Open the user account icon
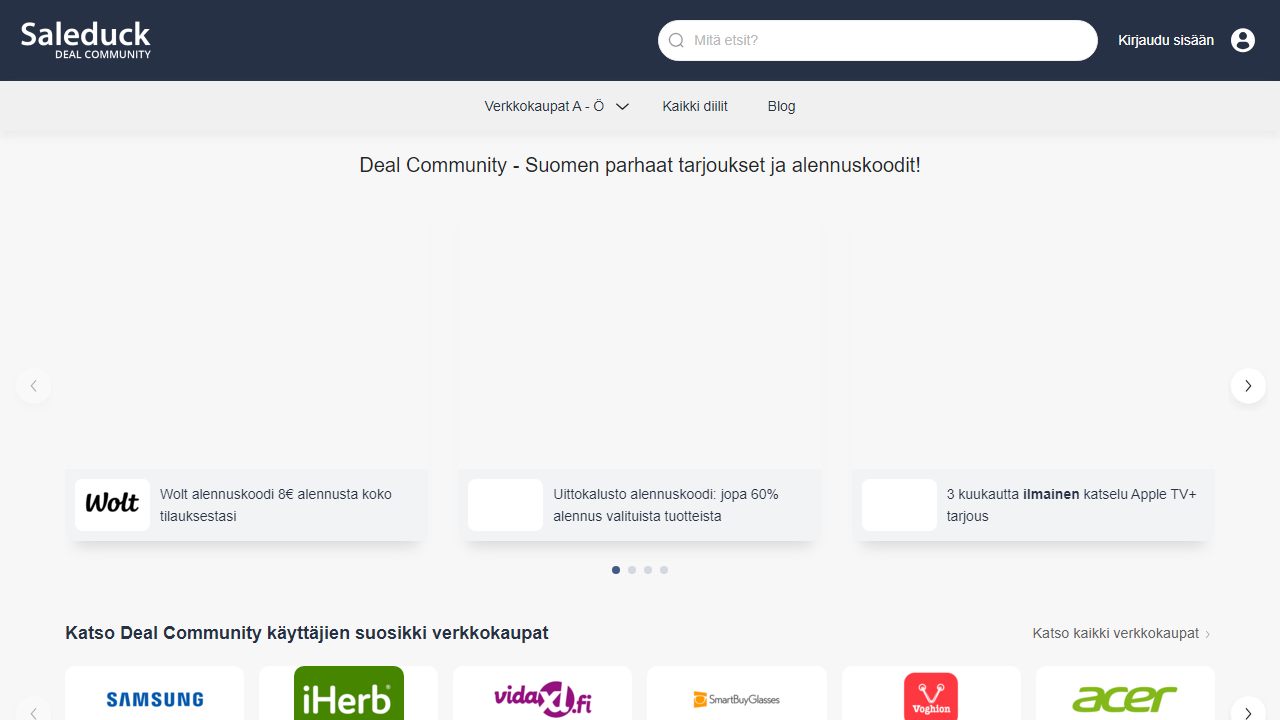The image size is (1280, 720). (x=1242, y=40)
